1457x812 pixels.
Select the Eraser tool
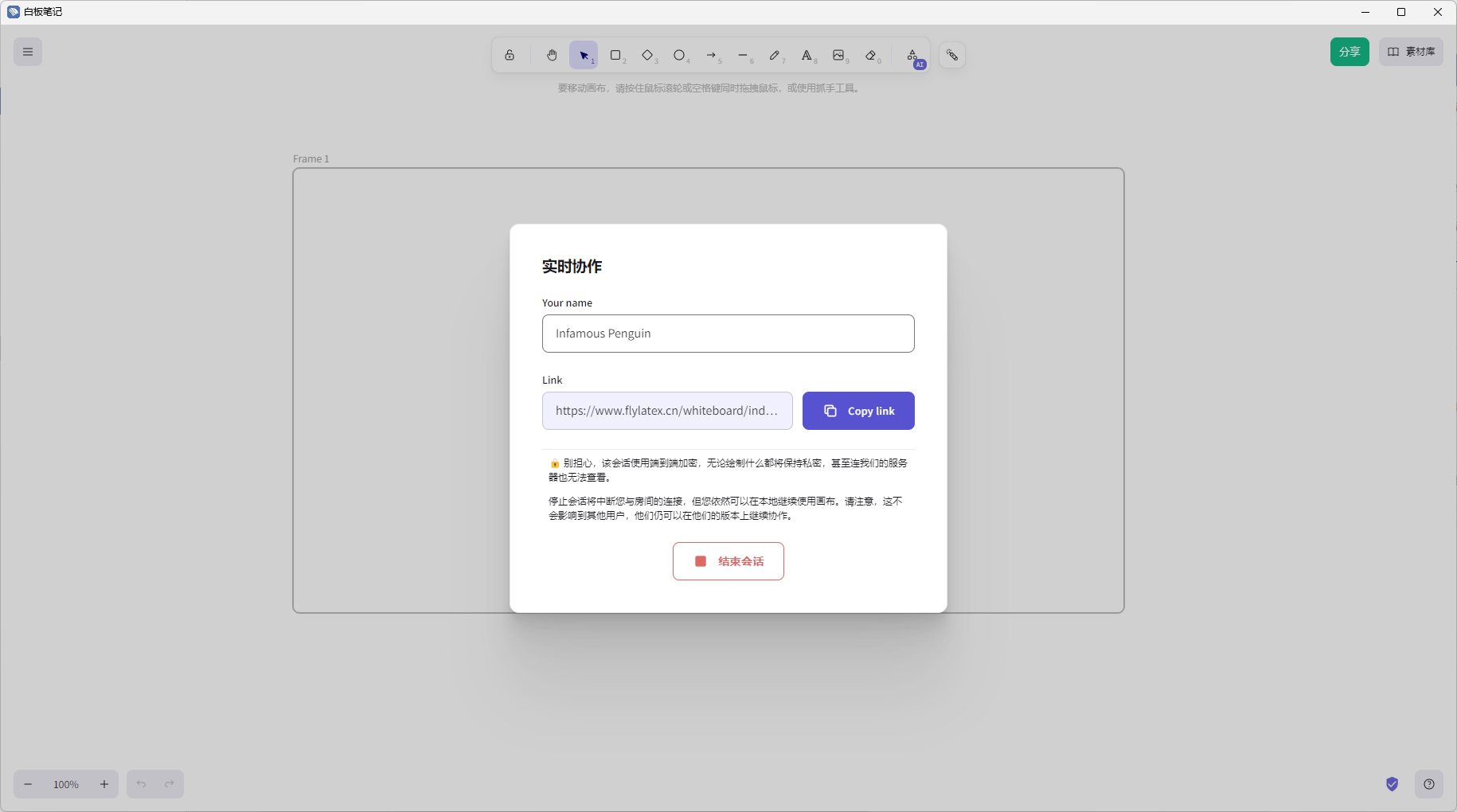point(870,55)
